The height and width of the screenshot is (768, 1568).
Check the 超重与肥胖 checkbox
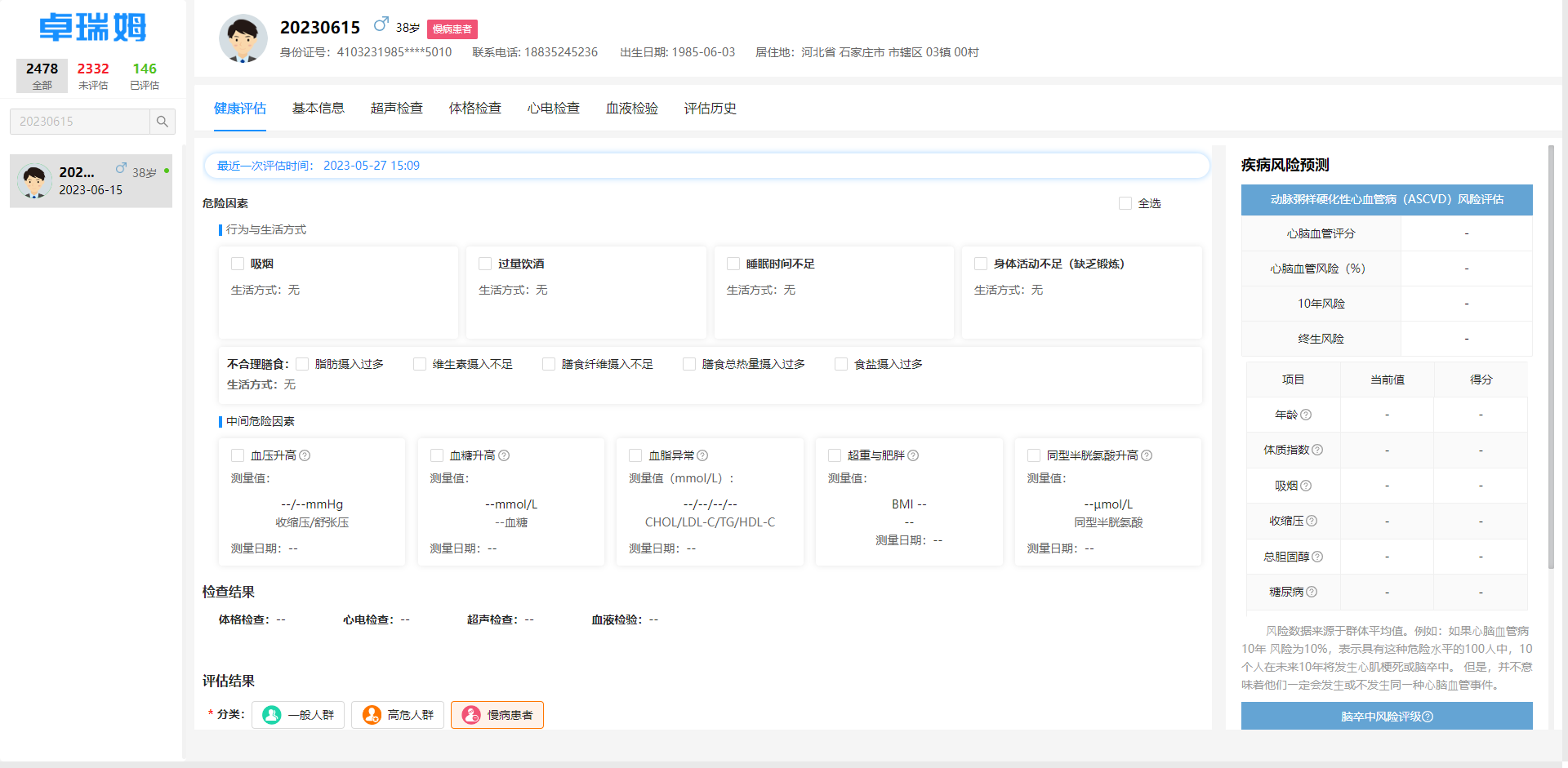pyautogui.click(x=835, y=455)
